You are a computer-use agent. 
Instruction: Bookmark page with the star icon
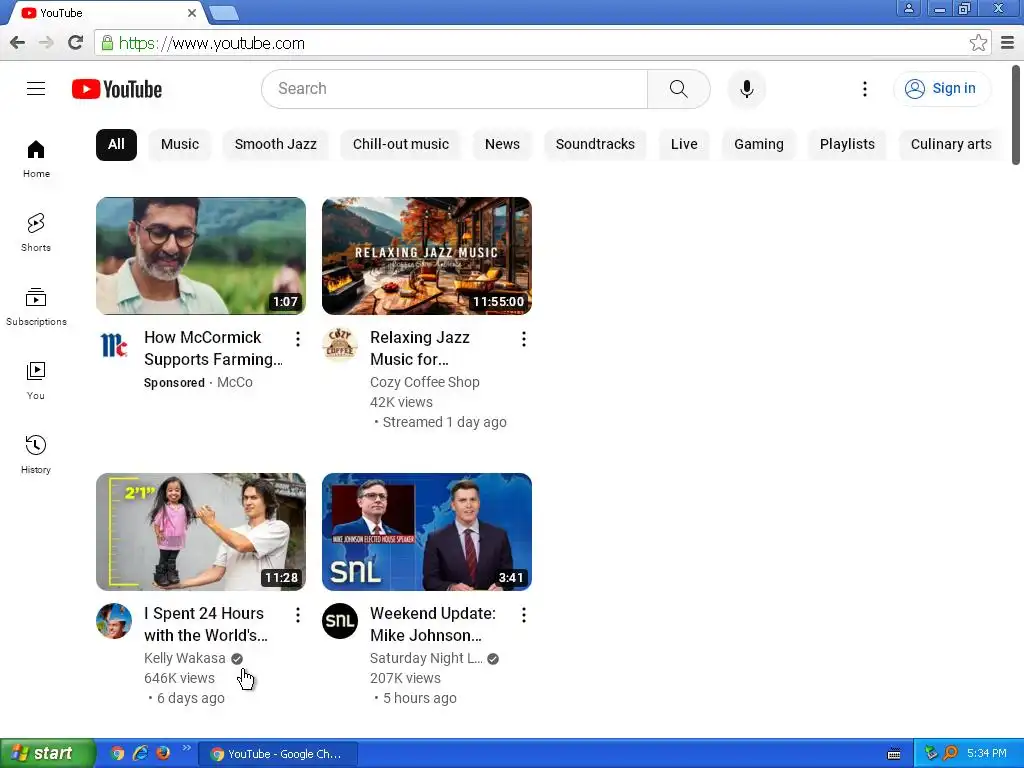click(978, 43)
